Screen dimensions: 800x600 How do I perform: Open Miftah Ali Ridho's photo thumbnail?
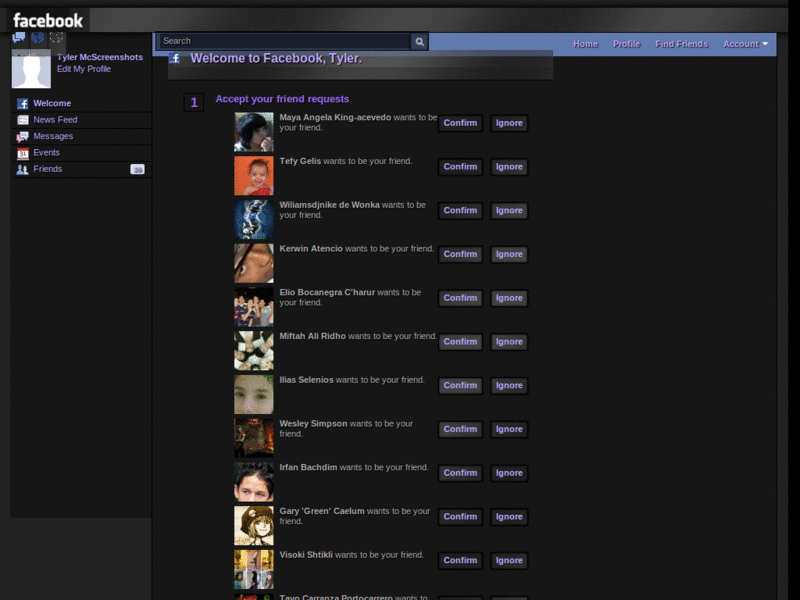[254, 351]
